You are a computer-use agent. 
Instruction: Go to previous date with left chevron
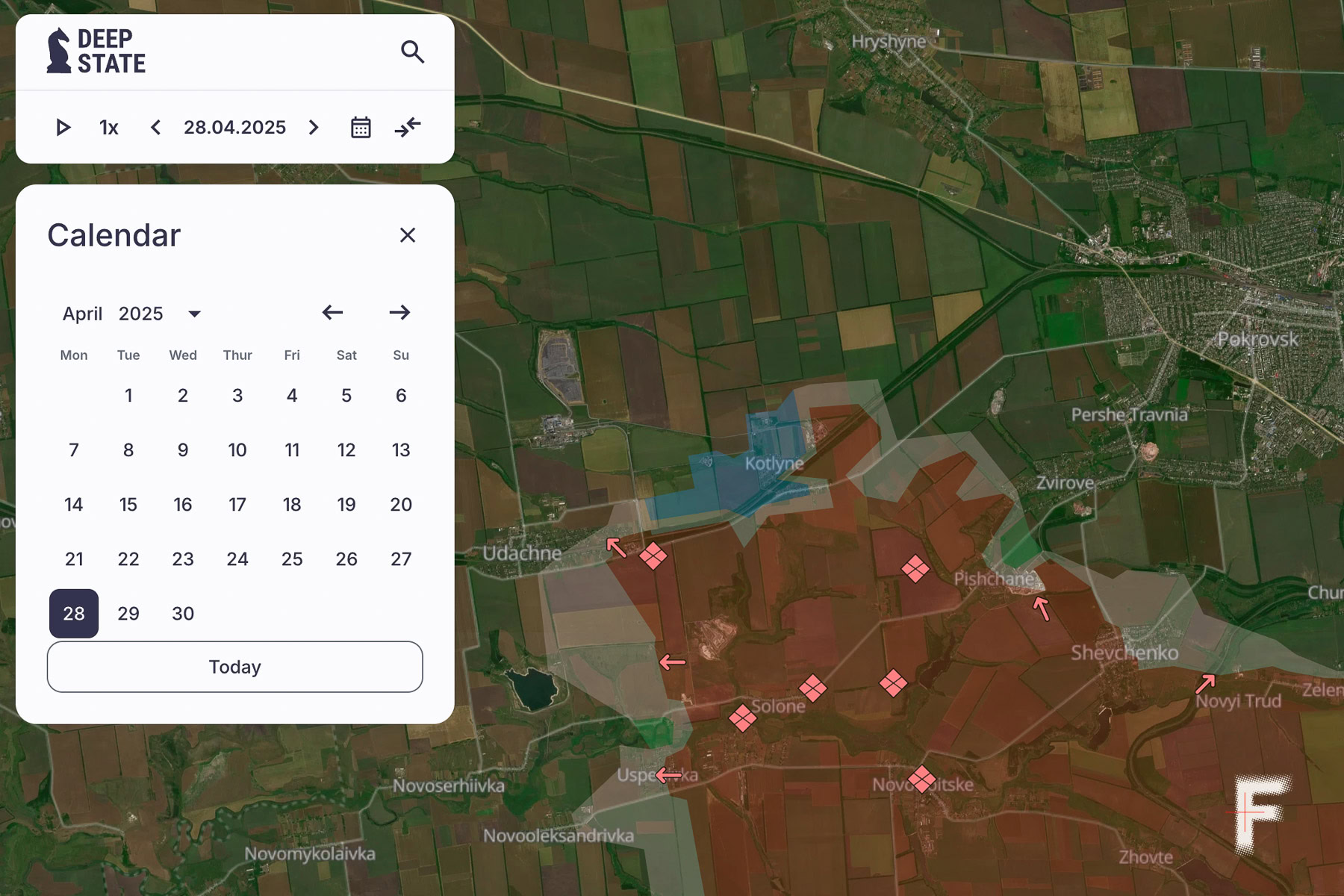(x=155, y=128)
